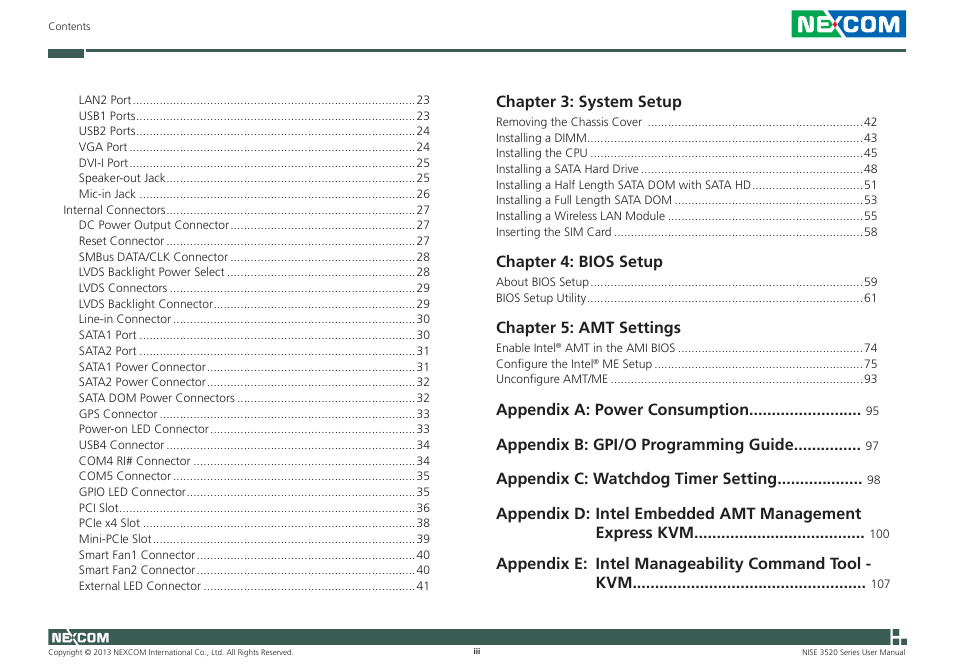Open the USB2 Ports entry
Image resolution: width=954 pixels, height=672 pixels.
pos(254,131)
